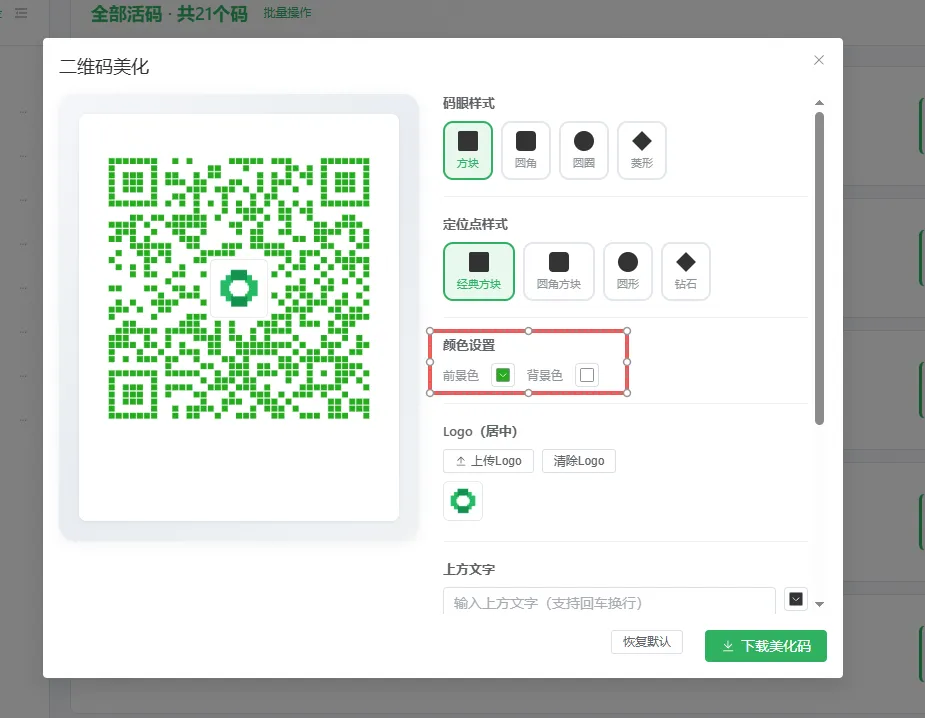
Task: Choose 经典方块 locator point style
Action: pos(479,271)
